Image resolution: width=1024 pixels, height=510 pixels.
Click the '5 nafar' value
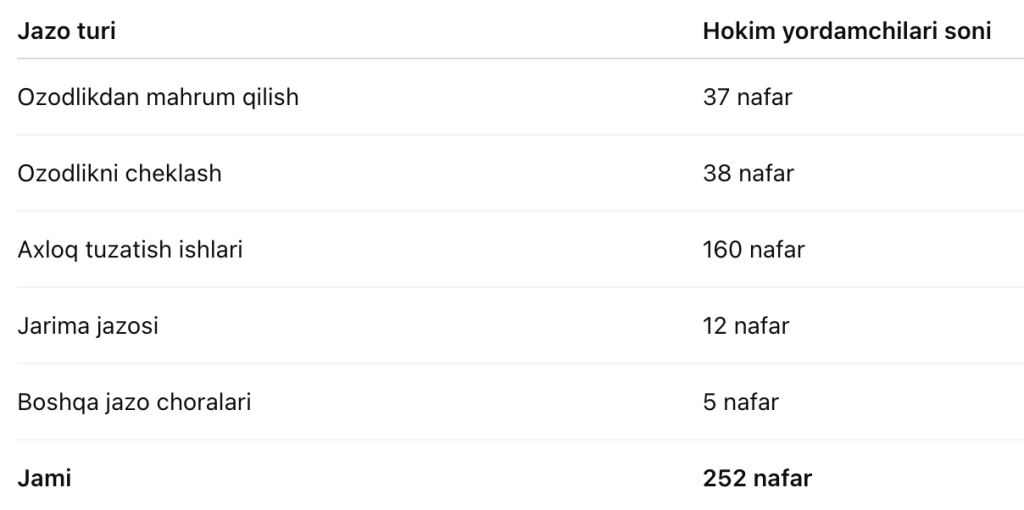(740, 402)
